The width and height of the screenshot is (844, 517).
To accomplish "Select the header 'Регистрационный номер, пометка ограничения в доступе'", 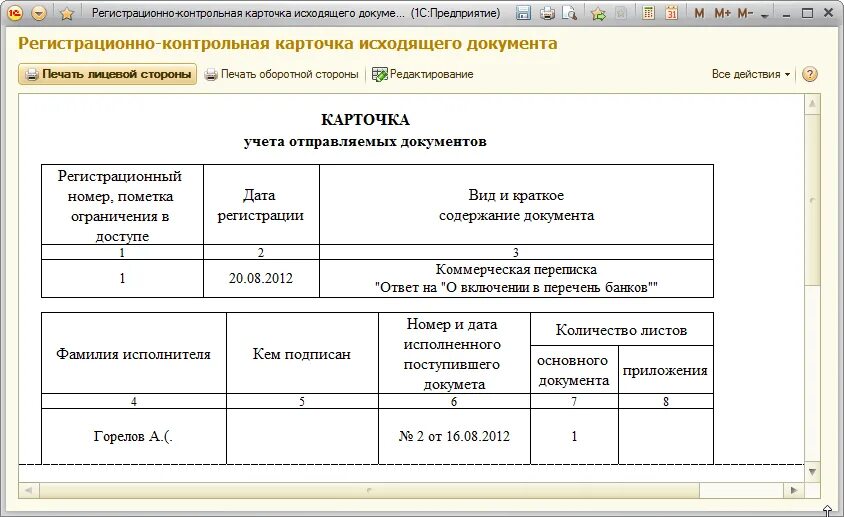I will [122, 205].
